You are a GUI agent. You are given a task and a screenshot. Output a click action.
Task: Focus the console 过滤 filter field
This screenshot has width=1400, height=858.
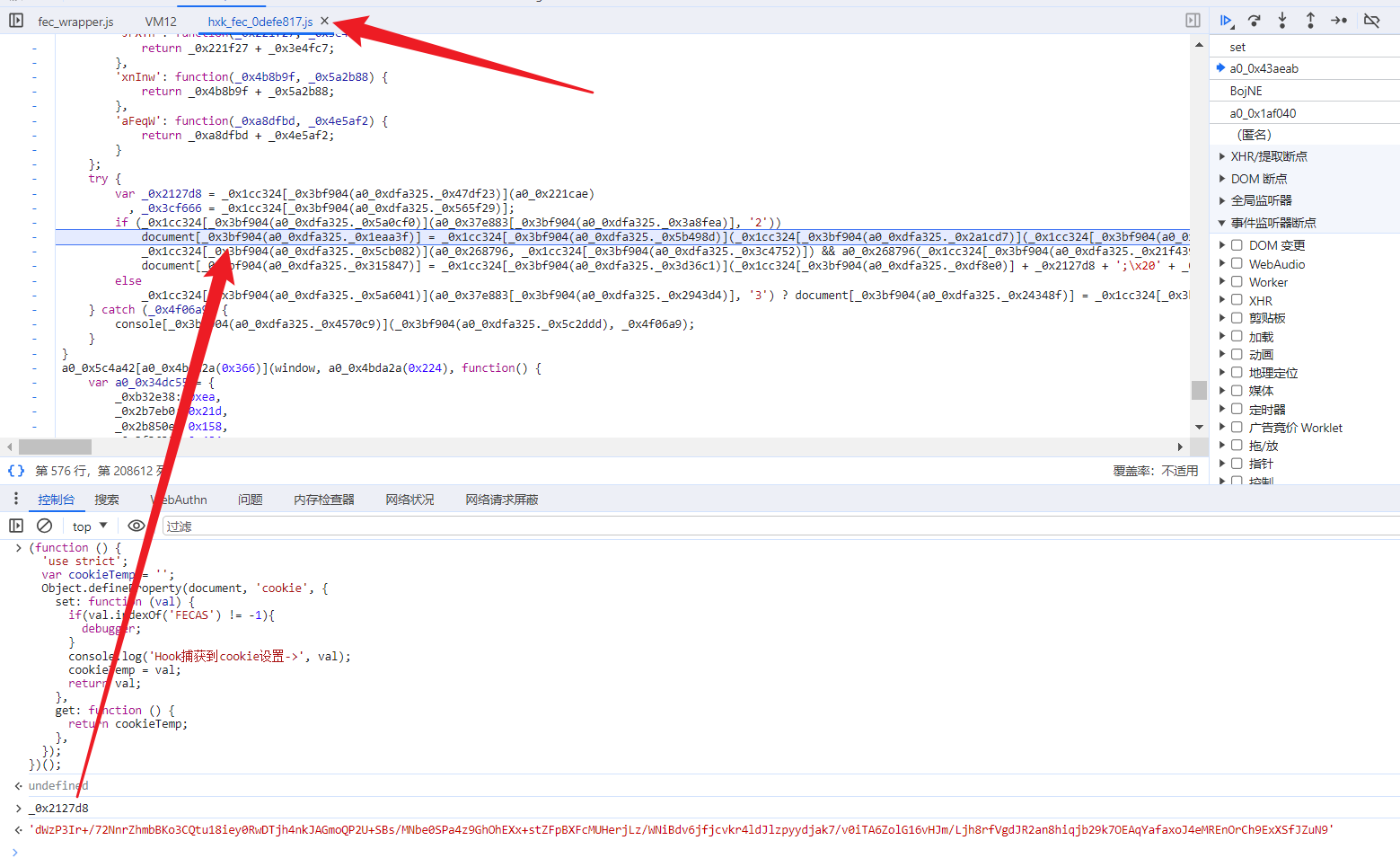point(779,526)
